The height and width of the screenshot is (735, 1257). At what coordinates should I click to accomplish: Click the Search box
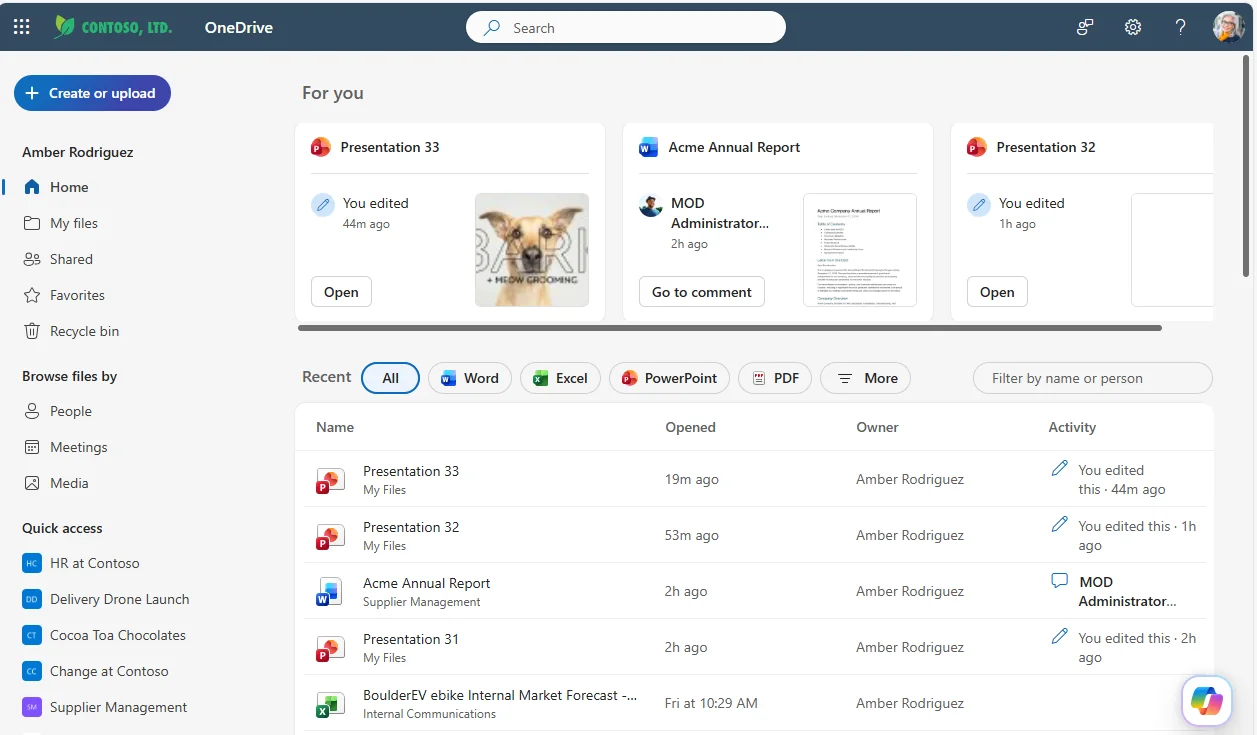[626, 28]
